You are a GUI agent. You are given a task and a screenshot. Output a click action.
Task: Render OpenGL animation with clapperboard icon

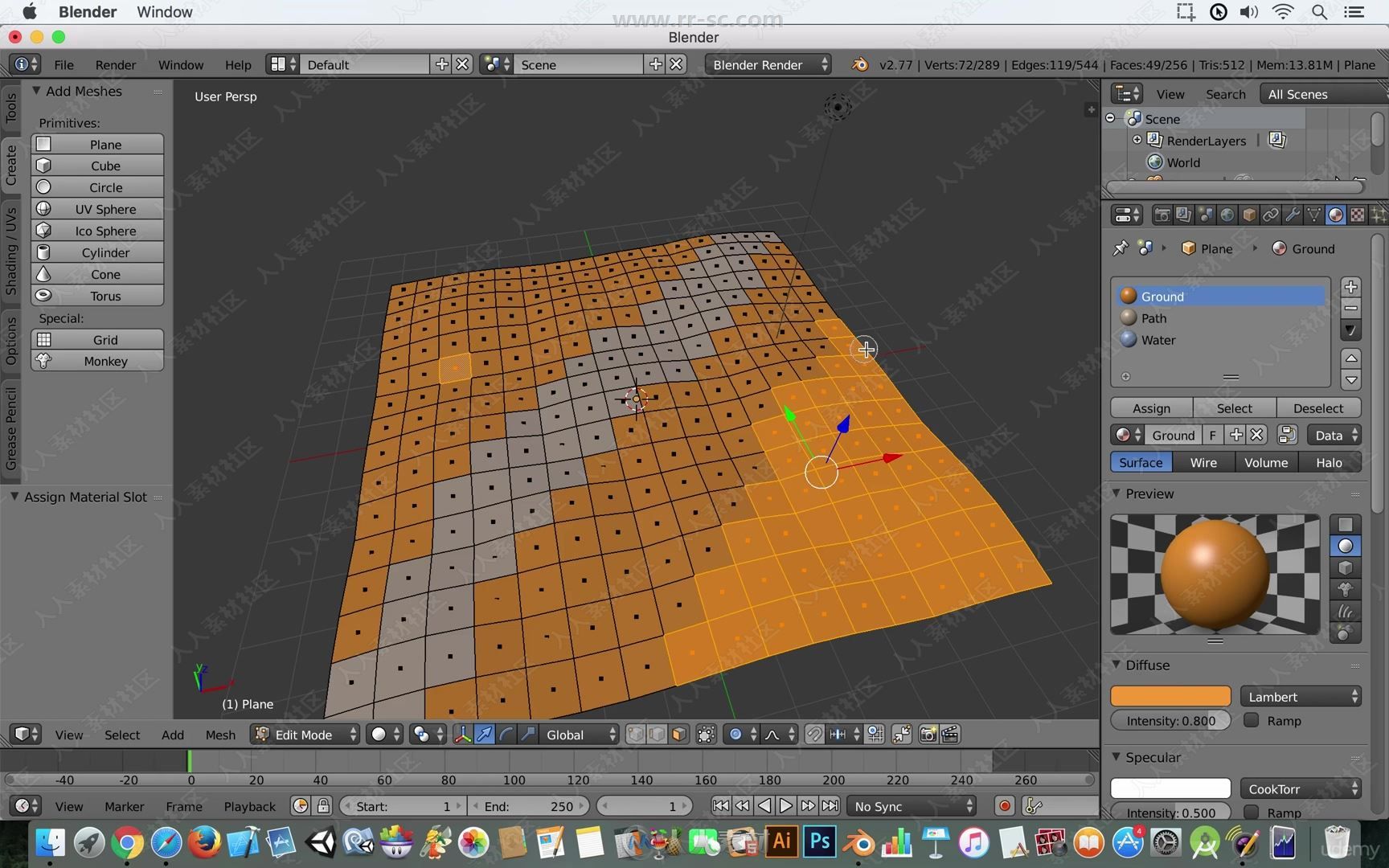pos(949,735)
